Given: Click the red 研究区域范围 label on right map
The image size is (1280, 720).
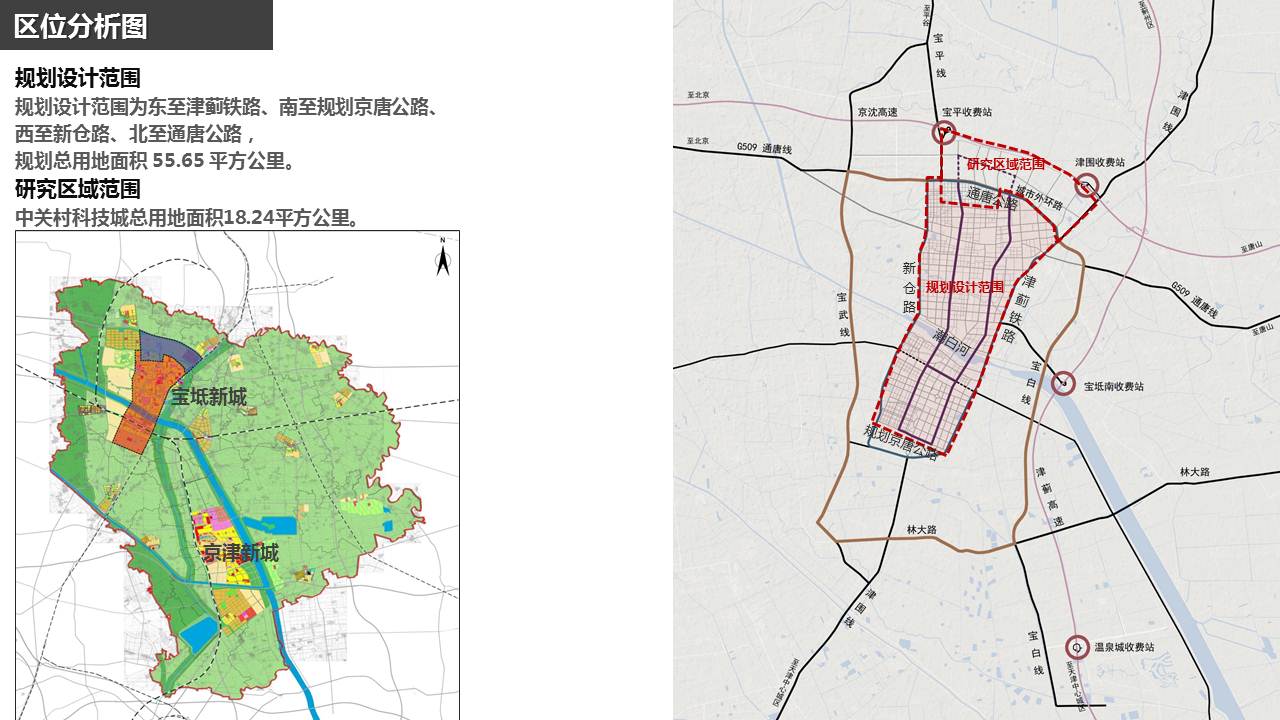Looking at the screenshot, I should pos(1005,163).
